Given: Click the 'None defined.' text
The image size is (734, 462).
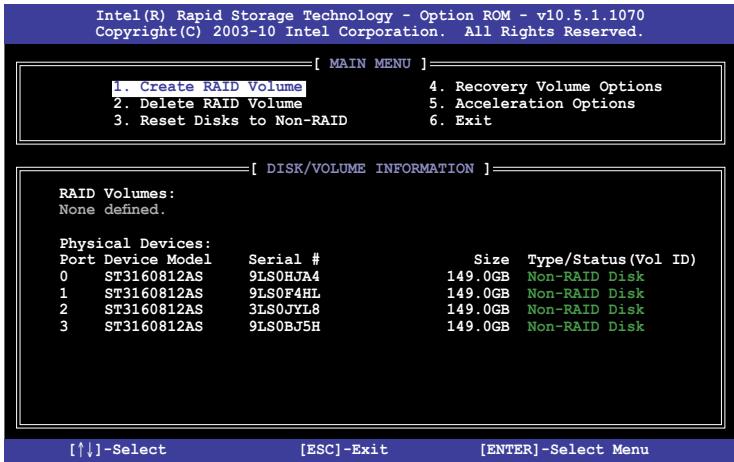Looking at the screenshot, I should click(x=112, y=210).
